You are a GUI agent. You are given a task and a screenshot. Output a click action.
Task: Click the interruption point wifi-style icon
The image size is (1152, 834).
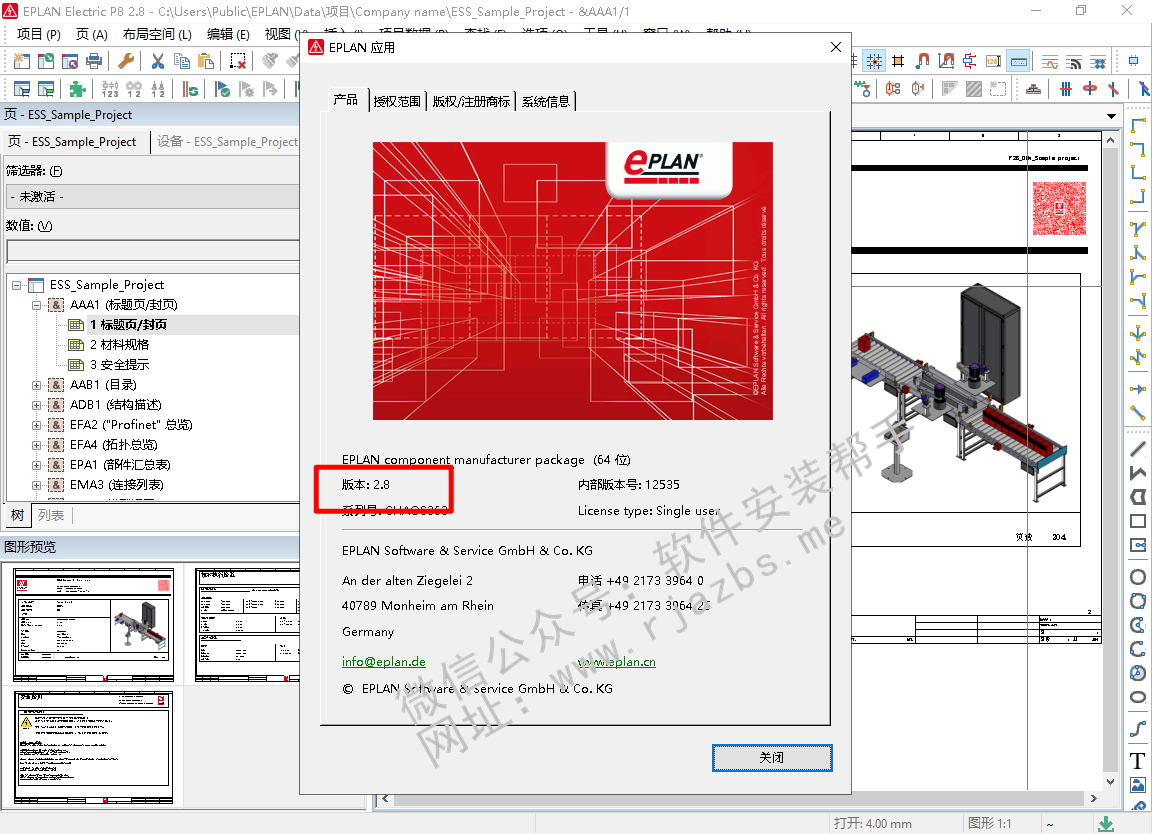click(1073, 61)
